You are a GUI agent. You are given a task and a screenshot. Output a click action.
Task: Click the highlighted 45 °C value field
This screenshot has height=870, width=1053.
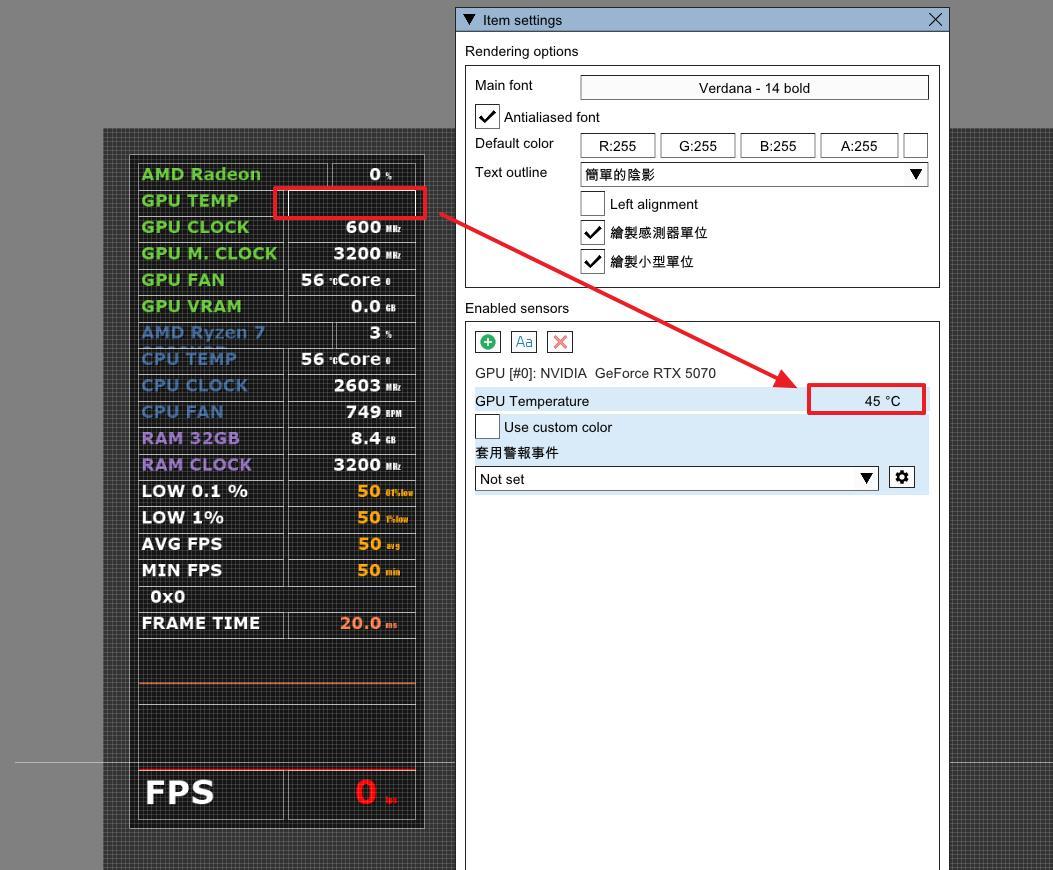point(866,400)
